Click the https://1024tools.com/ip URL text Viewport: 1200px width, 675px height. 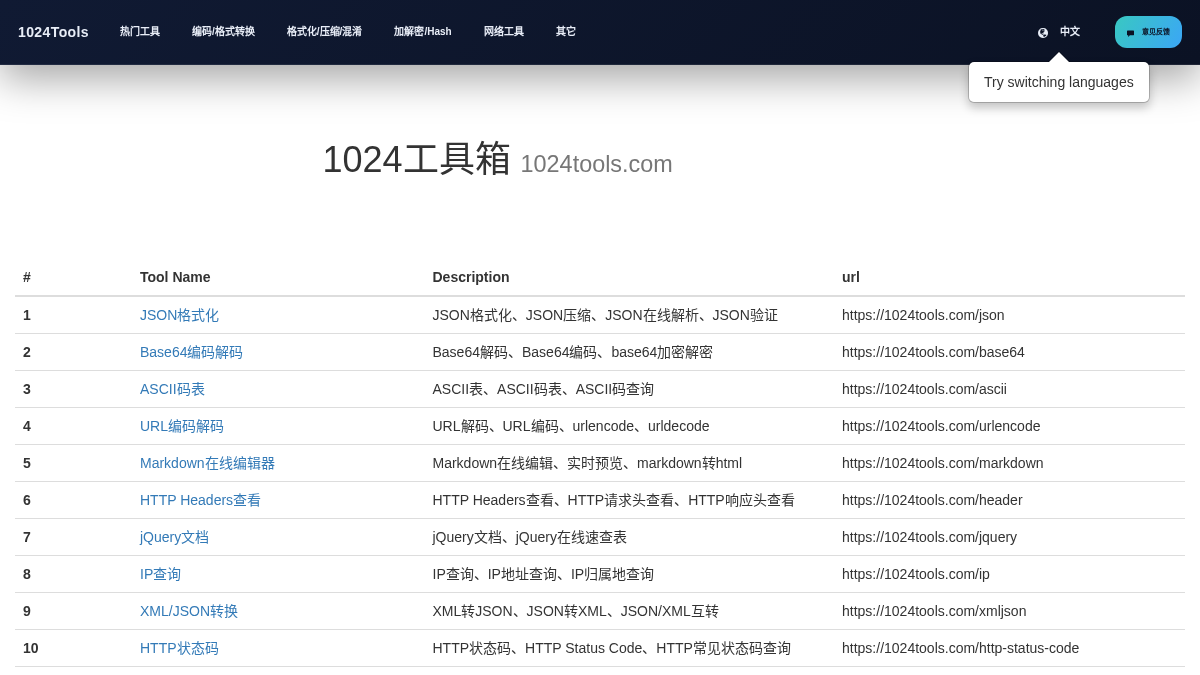[x=916, y=574]
